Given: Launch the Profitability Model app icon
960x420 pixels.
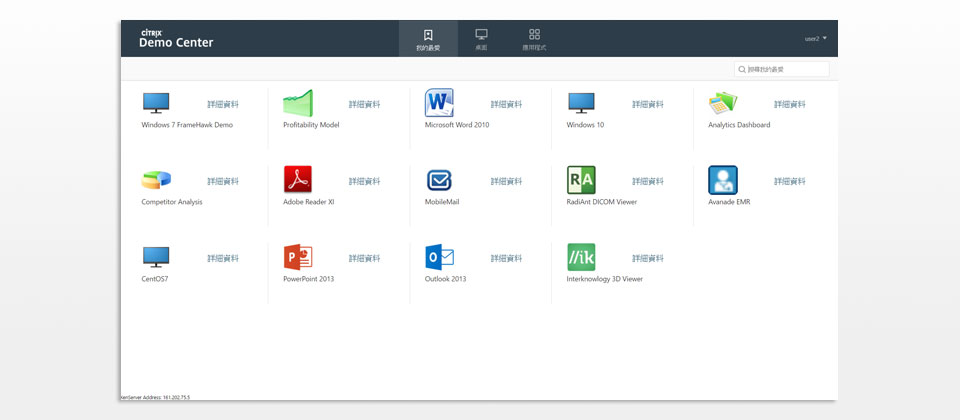Looking at the screenshot, I should tap(298, 102).
